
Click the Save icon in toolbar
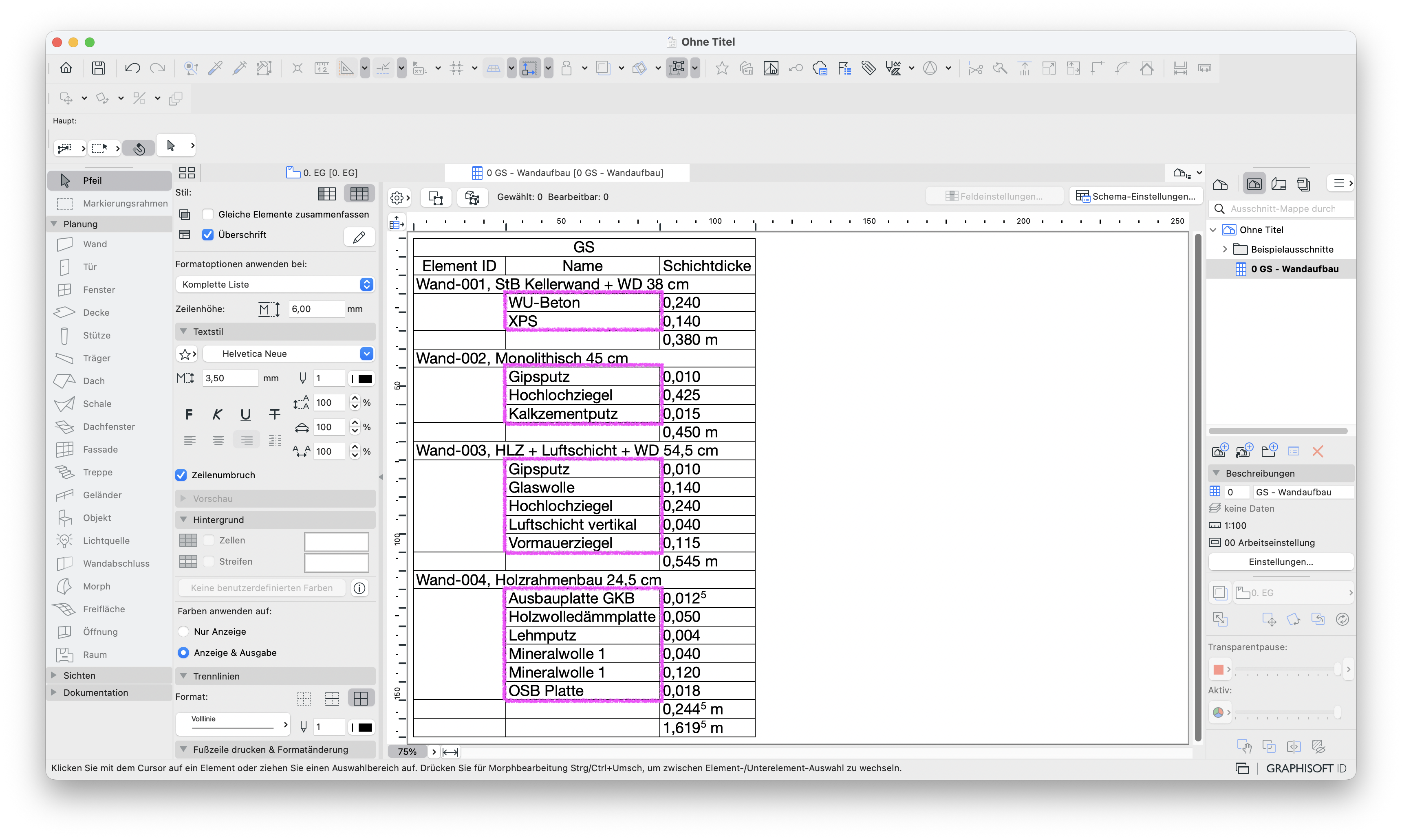[99, 68]
